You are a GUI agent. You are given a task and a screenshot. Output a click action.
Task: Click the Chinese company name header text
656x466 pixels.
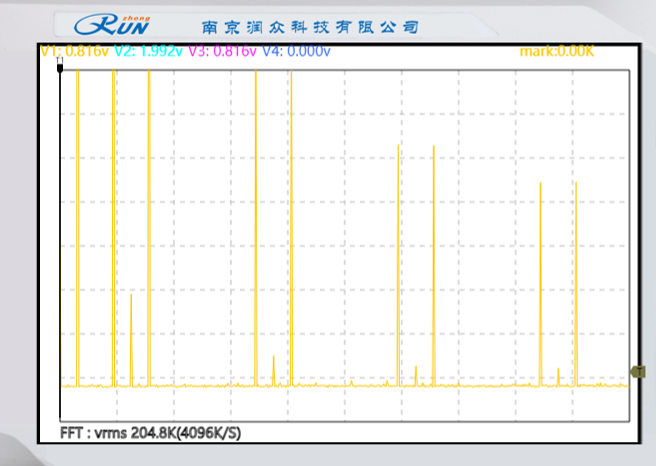(310, 26)
